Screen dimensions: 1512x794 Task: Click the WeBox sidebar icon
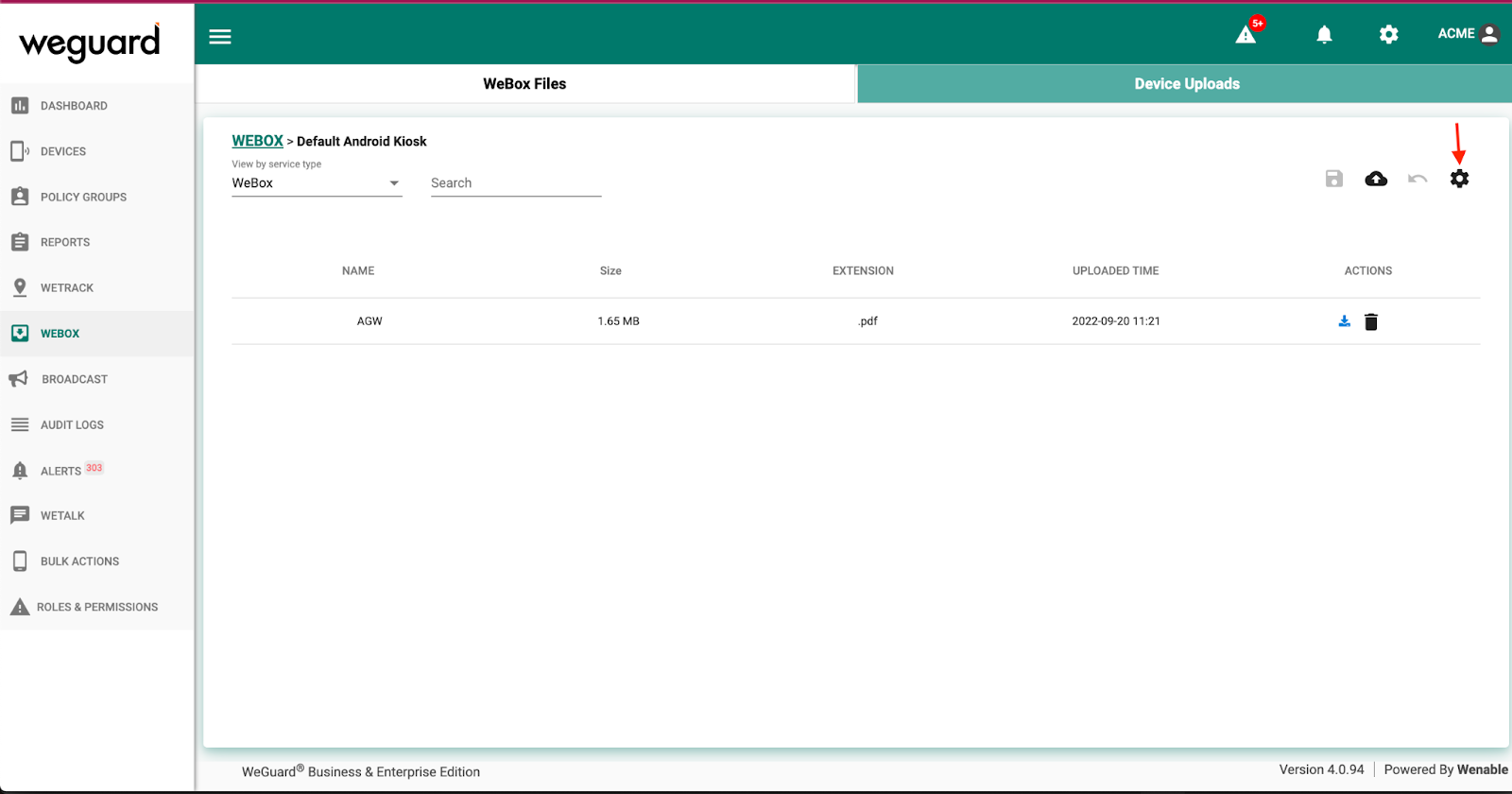click(20, 334)
